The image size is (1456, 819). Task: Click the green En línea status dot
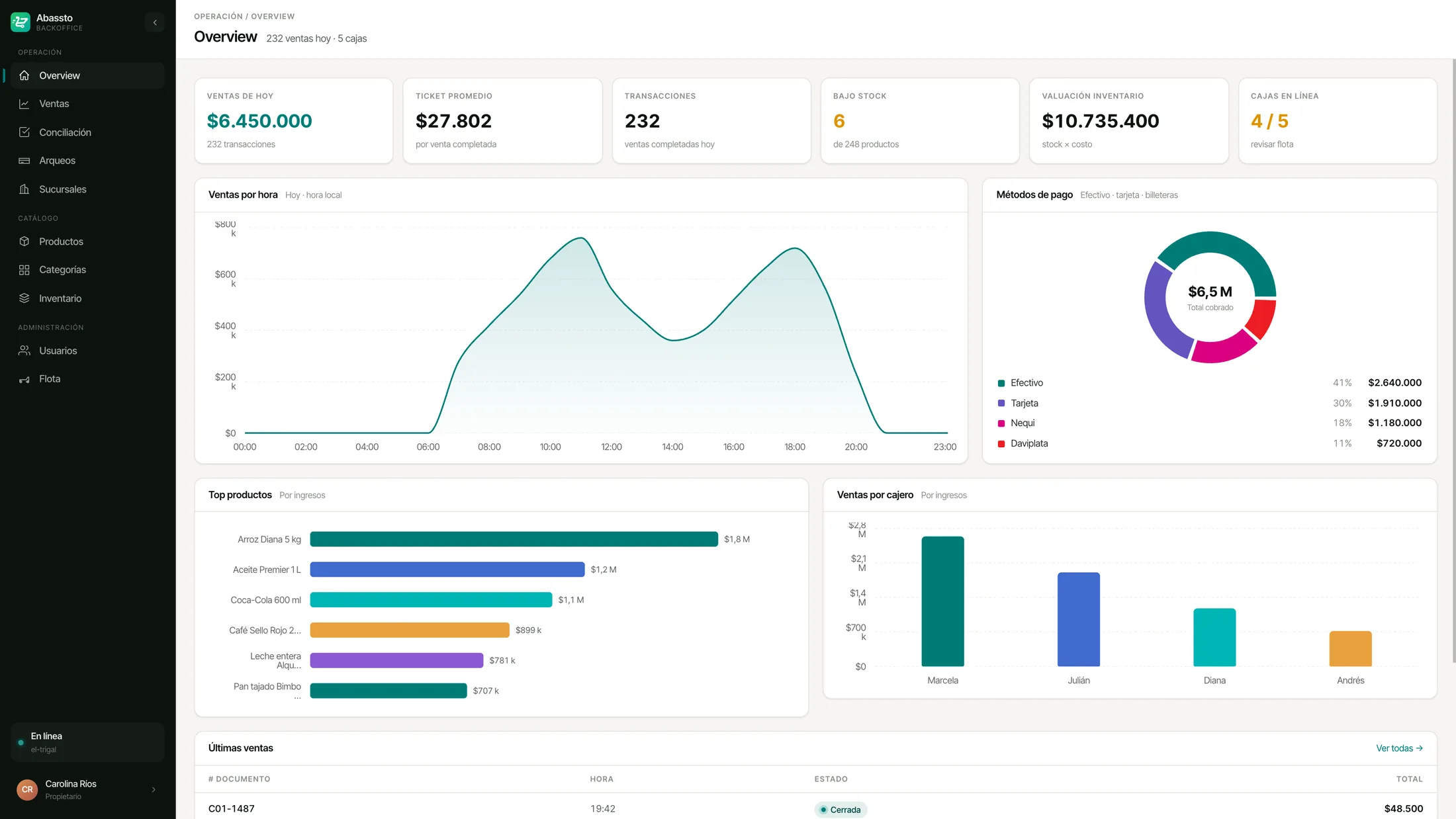click(x=21, y=742)
